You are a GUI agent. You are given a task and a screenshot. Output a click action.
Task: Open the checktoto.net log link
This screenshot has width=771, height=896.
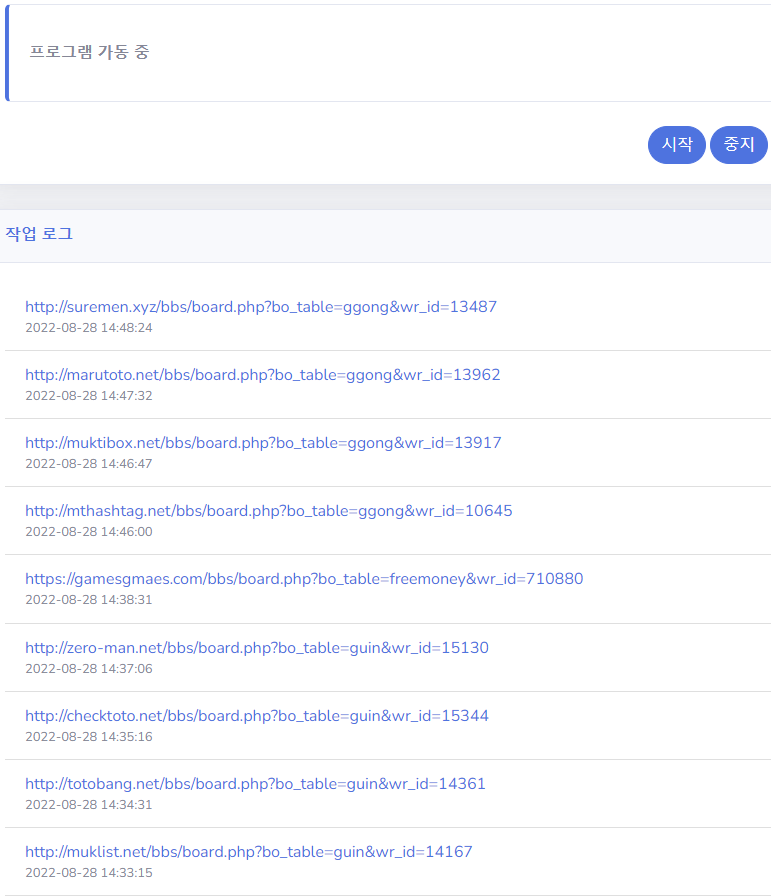point(257,716)
